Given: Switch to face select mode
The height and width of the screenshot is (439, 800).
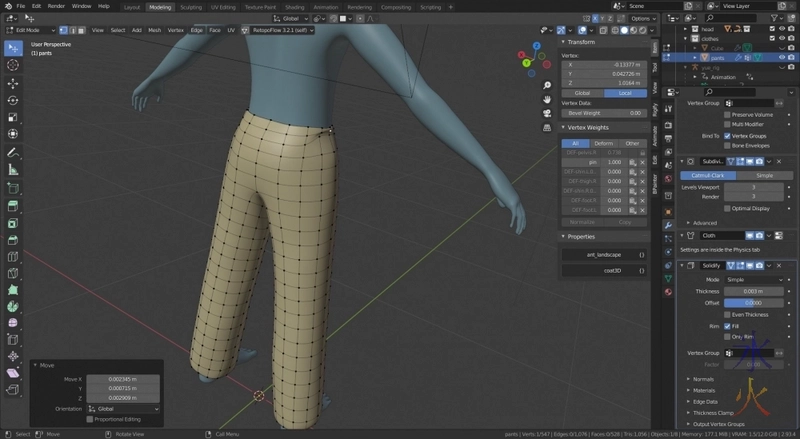Looking at the screenshot, I should coord(81,30).
